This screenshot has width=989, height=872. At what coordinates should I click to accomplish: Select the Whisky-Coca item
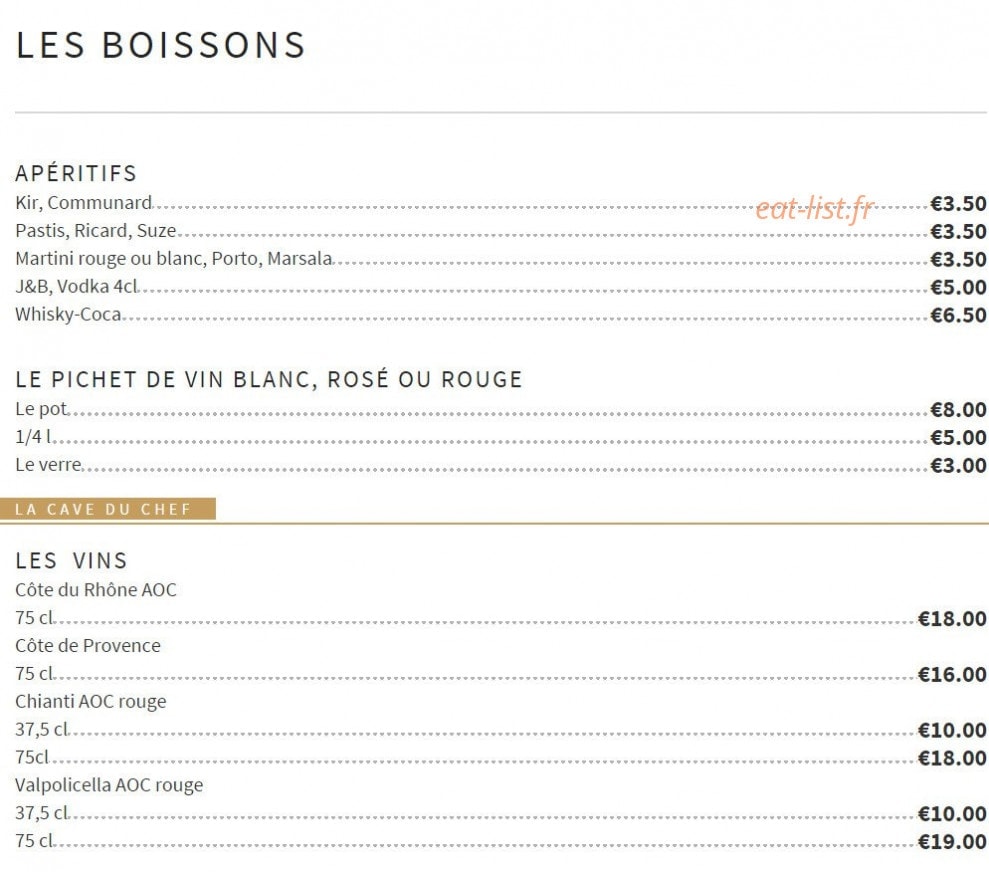[x=68, y=314]
